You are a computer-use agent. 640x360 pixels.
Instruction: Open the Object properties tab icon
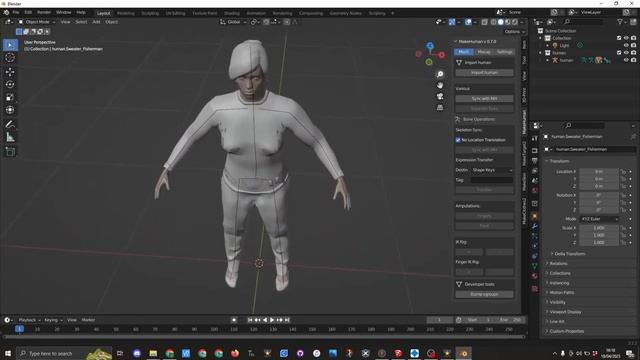535,216
